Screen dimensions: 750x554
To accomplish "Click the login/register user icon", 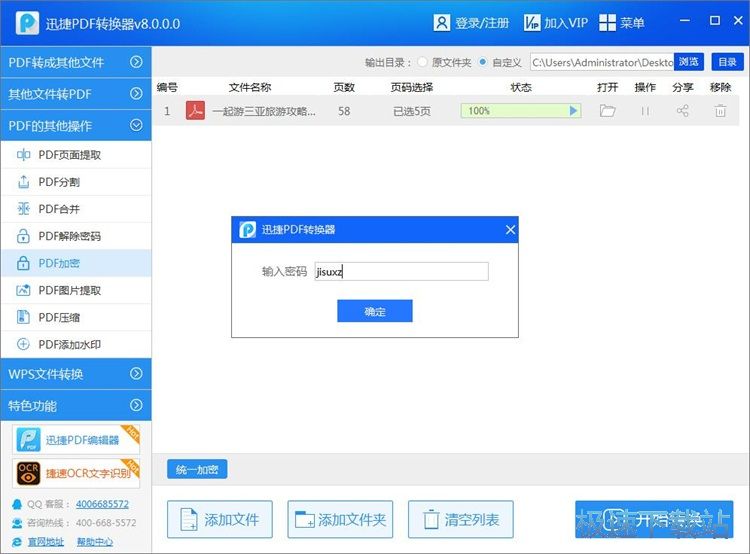I will (441, 22).
